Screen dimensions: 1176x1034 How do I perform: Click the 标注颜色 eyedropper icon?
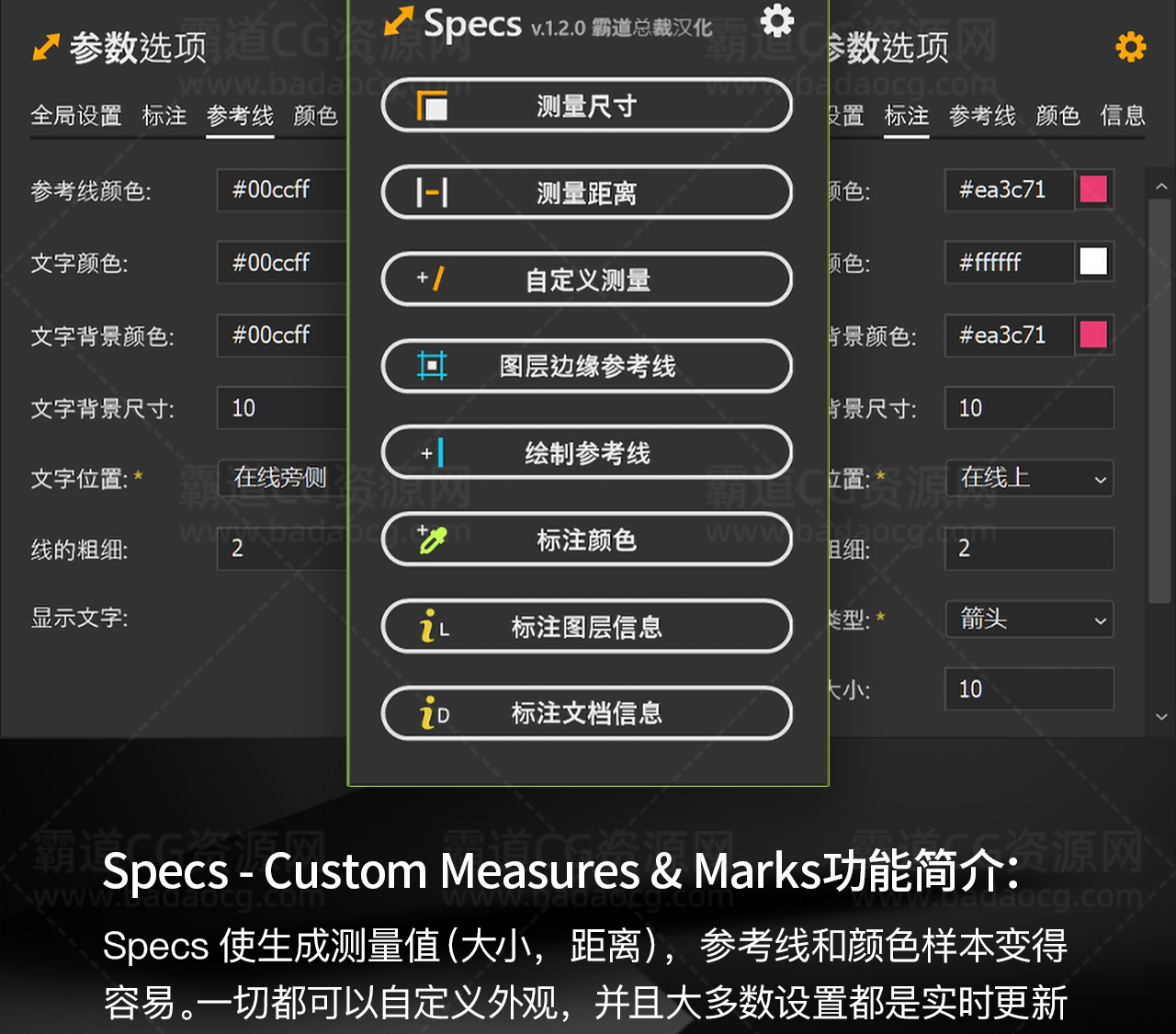[431, 540]
